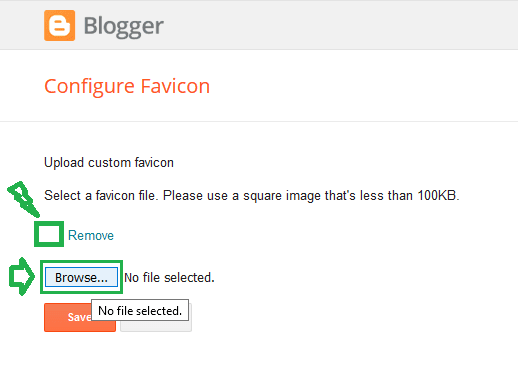Click the green pencil-shaped annotation mark
The image size is (518, 374).
(23, 199)
